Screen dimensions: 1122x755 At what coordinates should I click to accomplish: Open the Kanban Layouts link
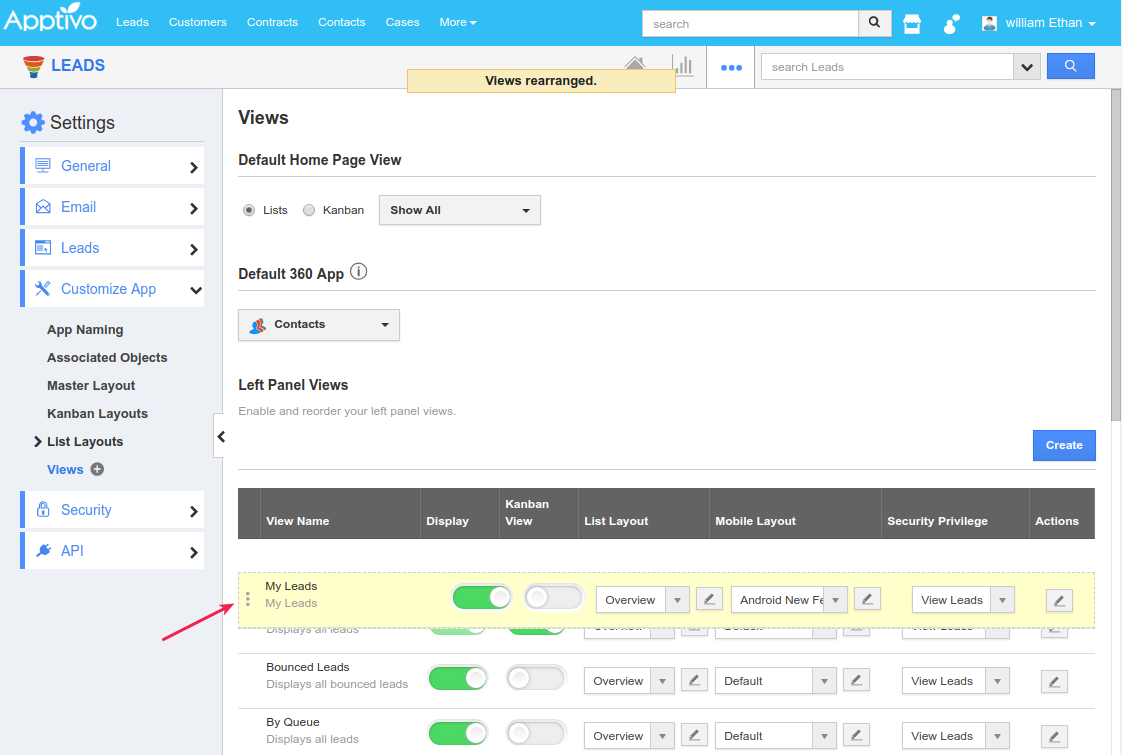97,413
